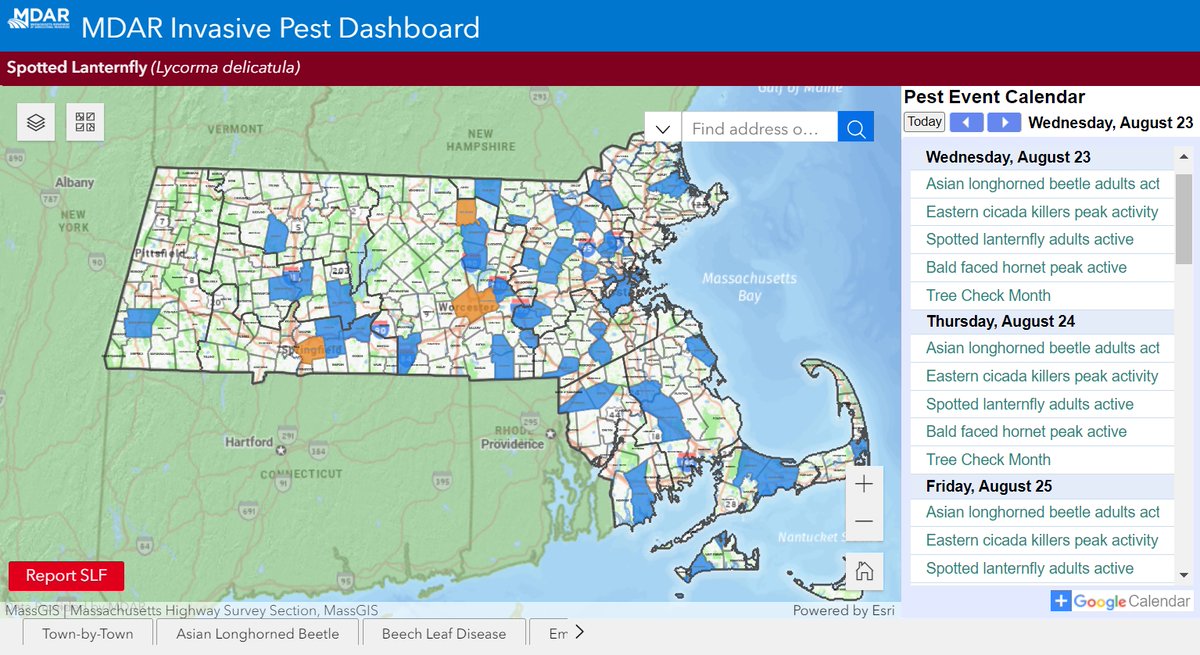Image resolution: width=1200 pixels, height=655 pixels.
Task: Open the Layers list panel
Action: (35, 122)
